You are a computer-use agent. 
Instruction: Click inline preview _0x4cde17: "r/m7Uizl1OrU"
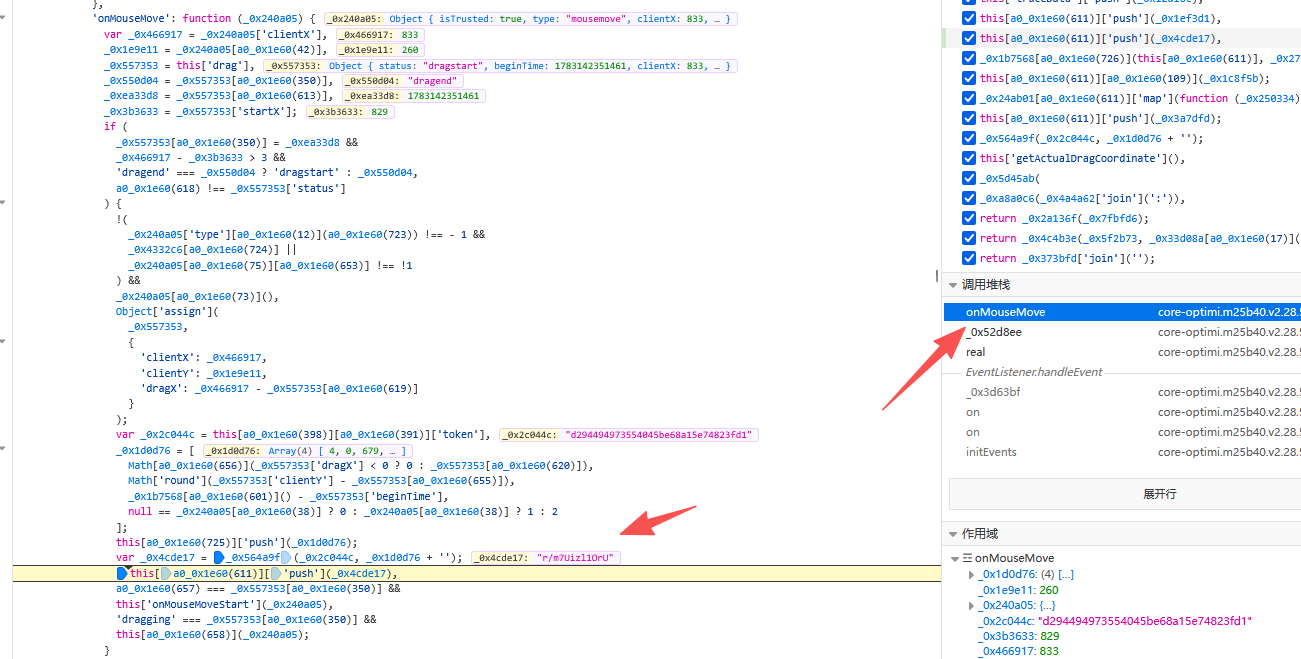(545, 557)
